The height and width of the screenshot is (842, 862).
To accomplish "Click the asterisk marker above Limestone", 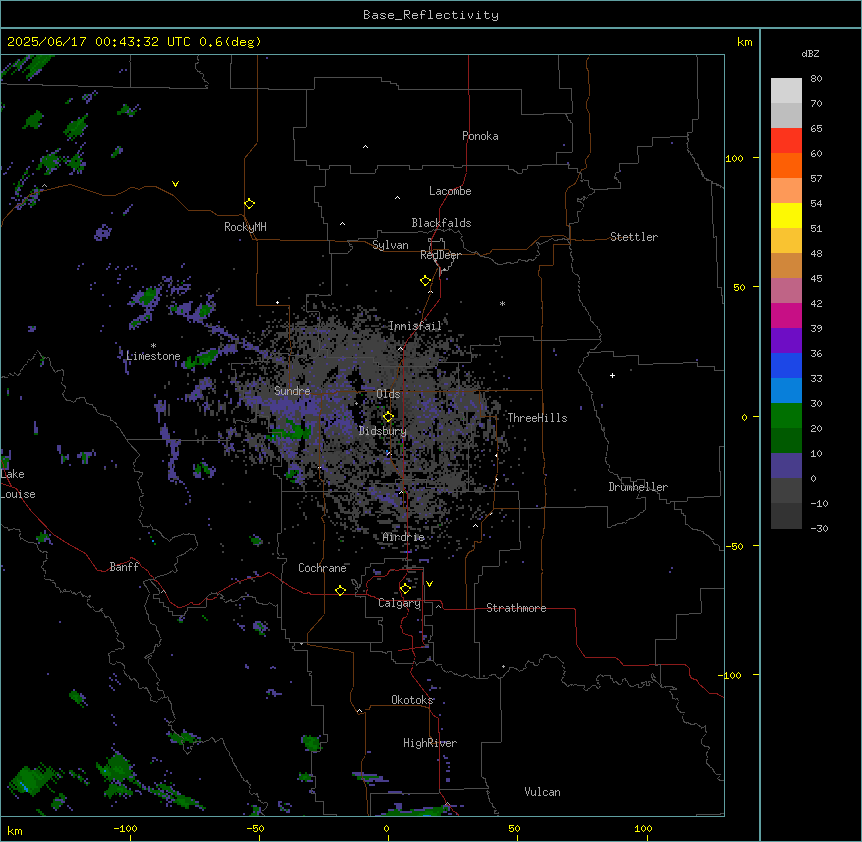I will [153, 346].
